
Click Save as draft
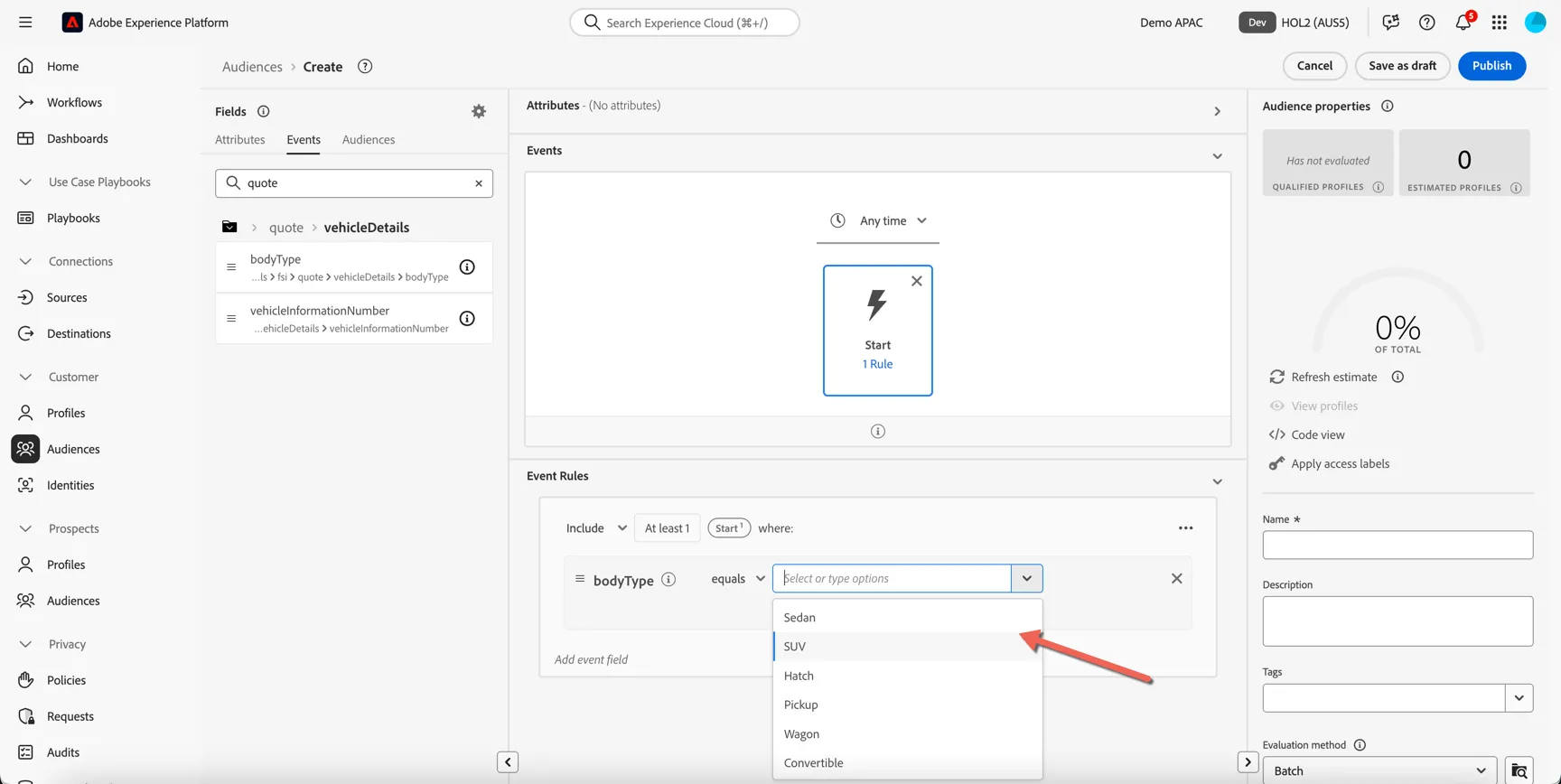[1402, 66]
